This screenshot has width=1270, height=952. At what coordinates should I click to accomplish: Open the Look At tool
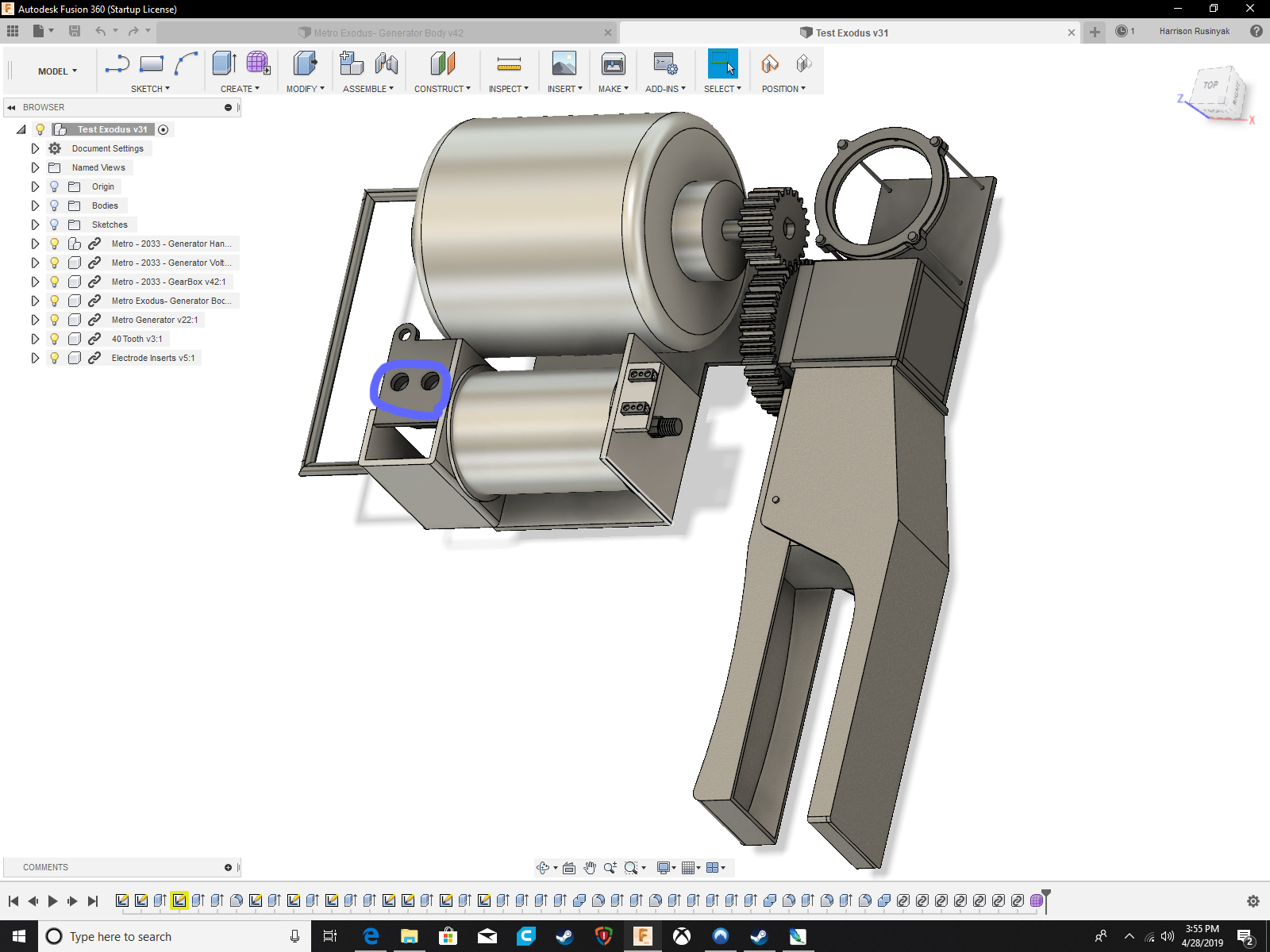click(x=569, y=868)
